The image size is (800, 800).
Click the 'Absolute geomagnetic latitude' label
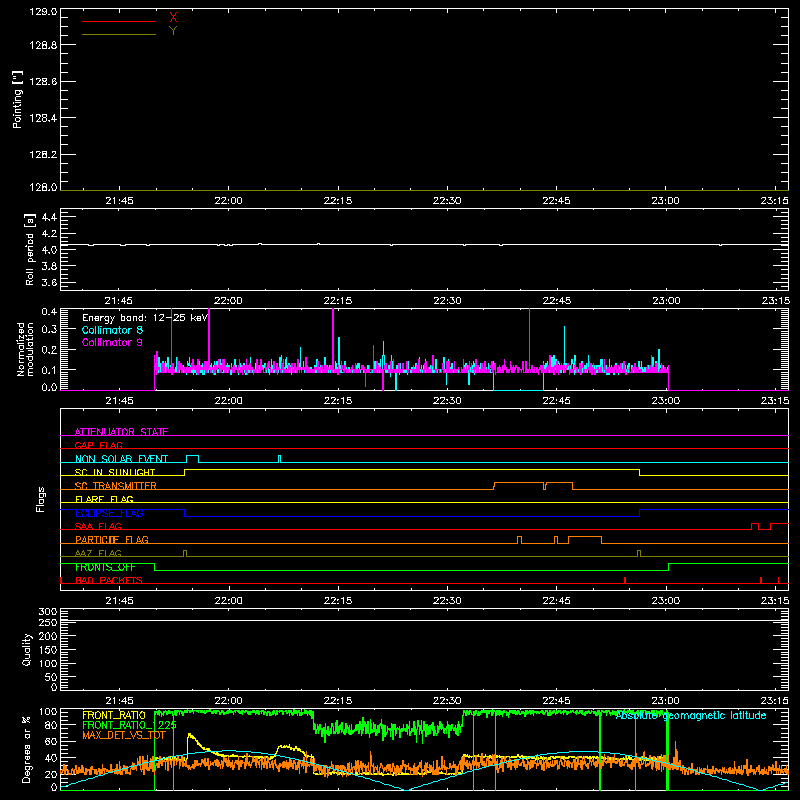tap(691, 715)
